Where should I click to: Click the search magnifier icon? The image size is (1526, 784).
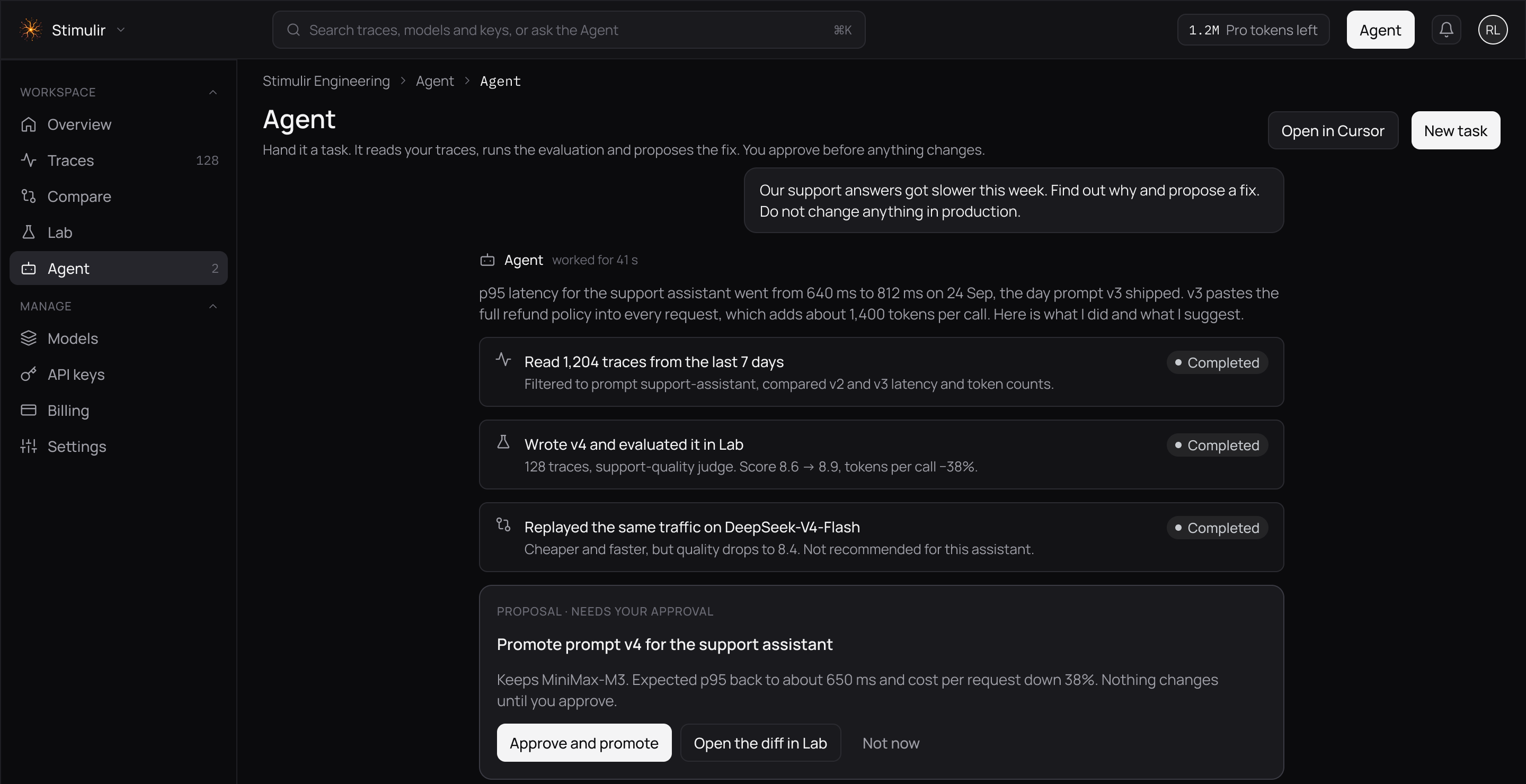[x=293, y=30]
